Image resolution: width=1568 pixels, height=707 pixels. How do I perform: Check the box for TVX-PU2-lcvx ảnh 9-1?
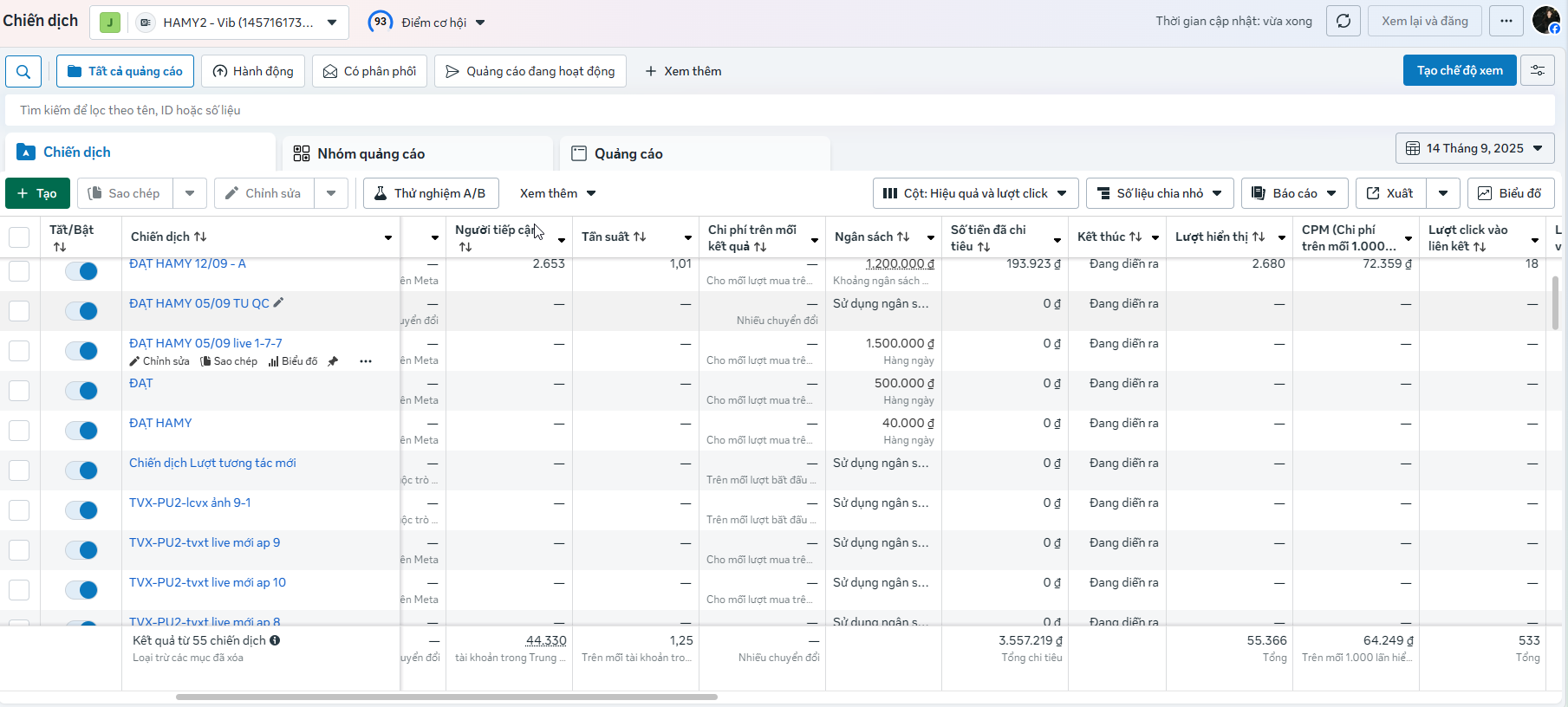pyautogui.click(x=19, y=510)
